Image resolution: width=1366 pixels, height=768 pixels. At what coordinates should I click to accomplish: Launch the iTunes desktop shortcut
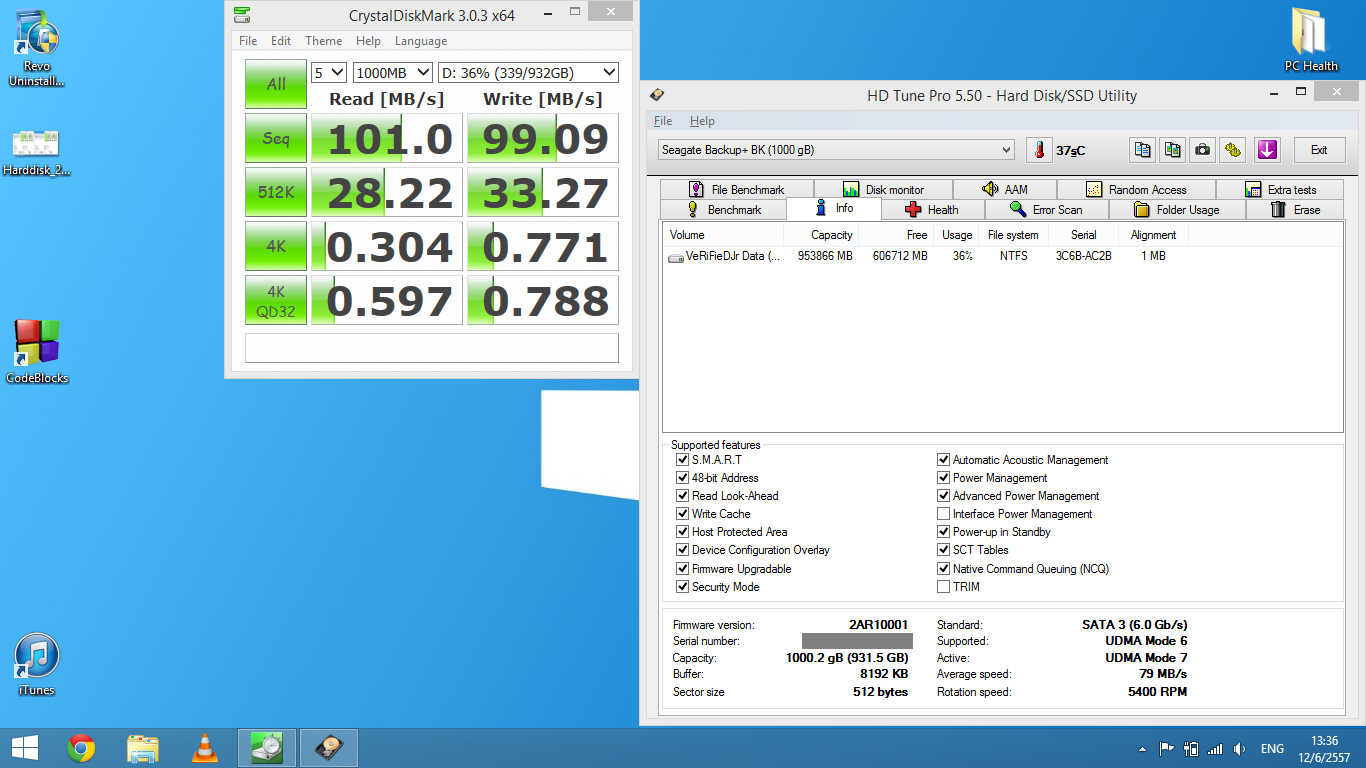click(x=37, y=664)
